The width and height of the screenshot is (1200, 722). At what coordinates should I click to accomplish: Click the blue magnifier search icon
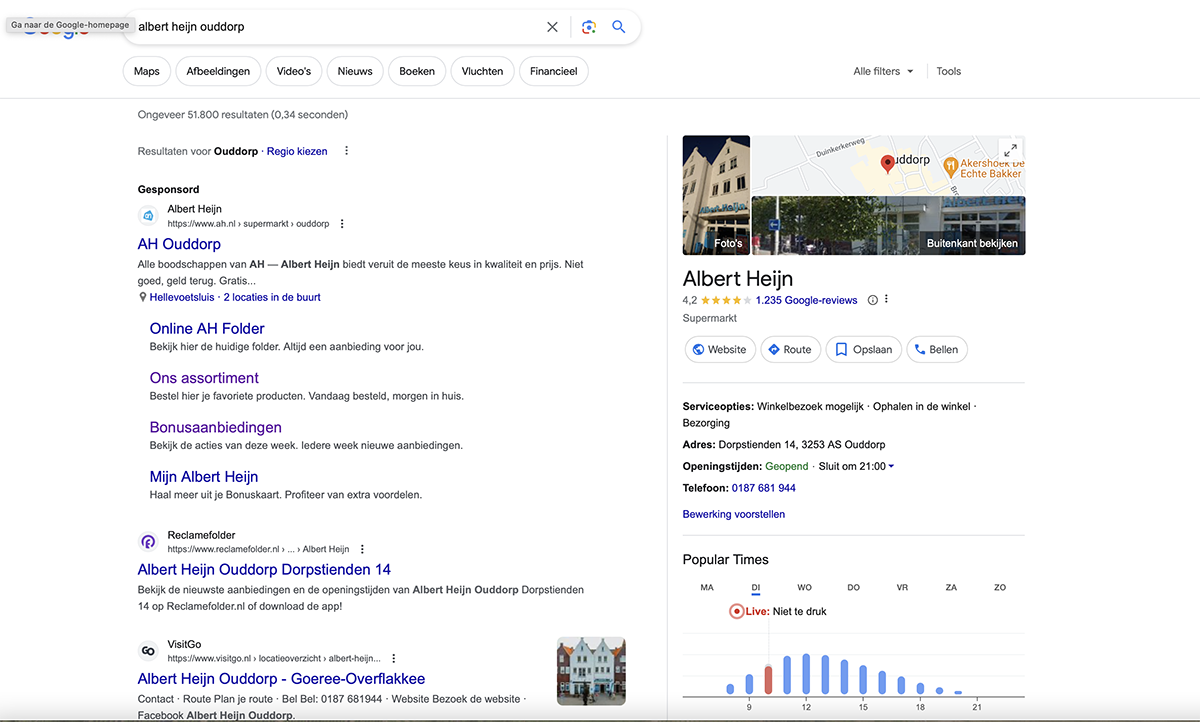point(619,27)
